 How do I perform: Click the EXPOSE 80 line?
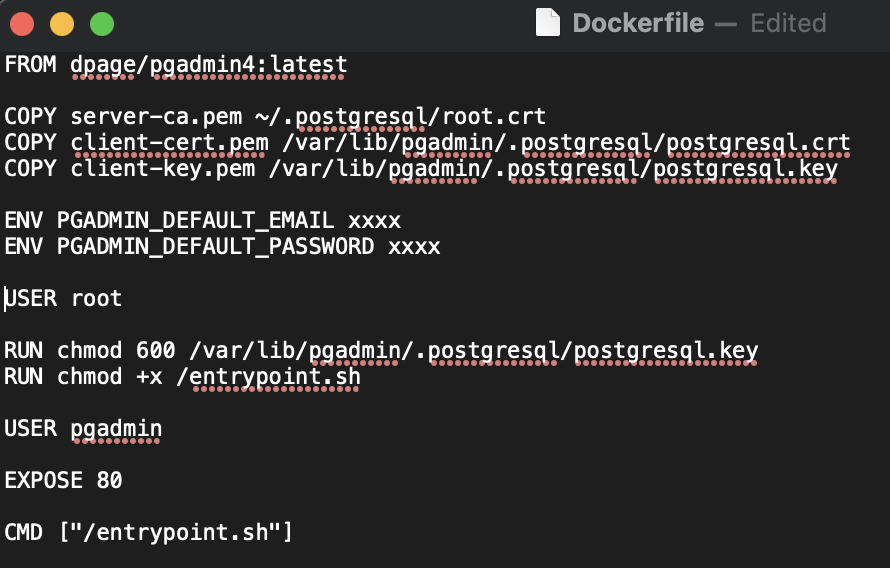pyautogui.click(x=63, y=481)
